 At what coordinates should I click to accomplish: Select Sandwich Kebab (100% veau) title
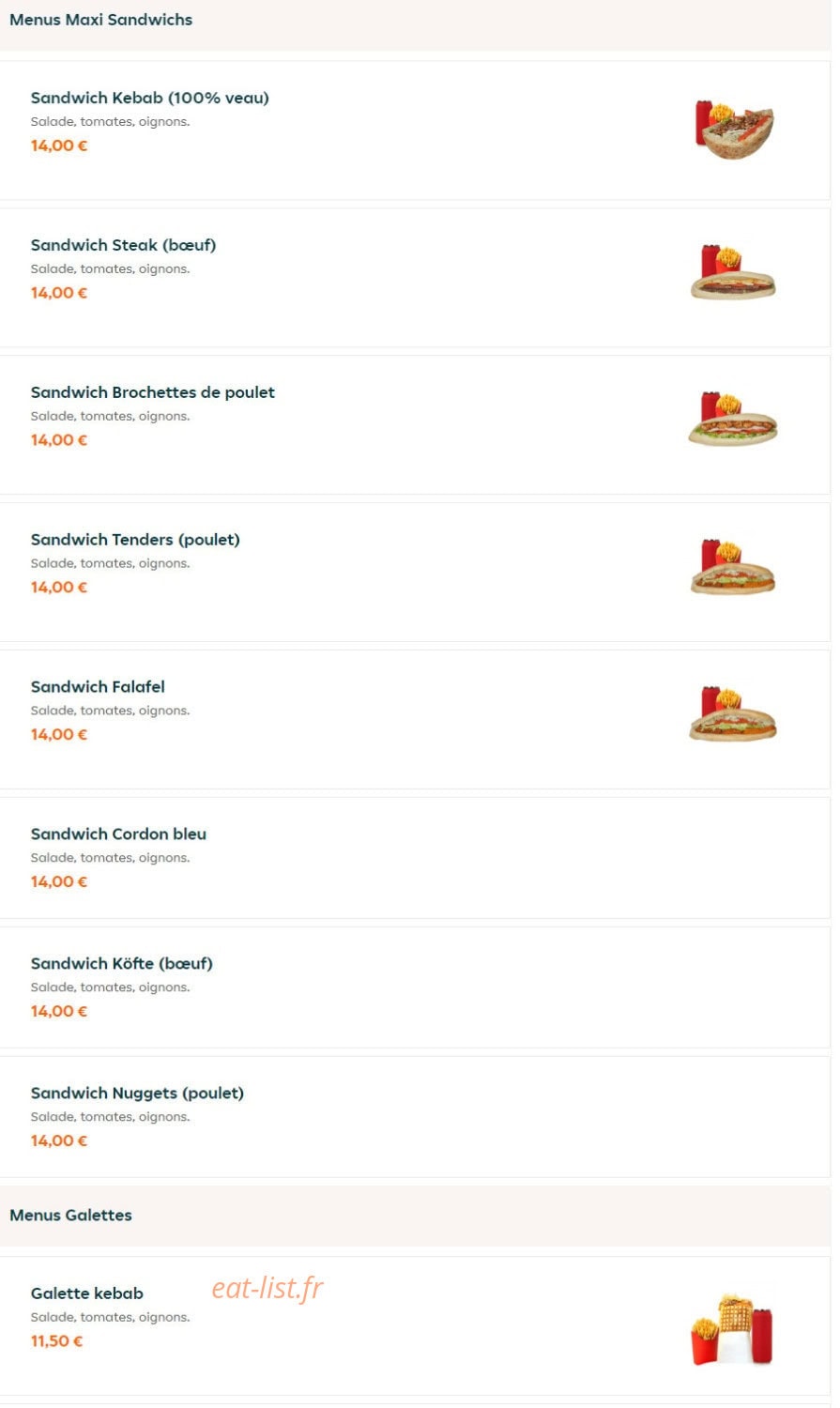[x=150, y=98]
